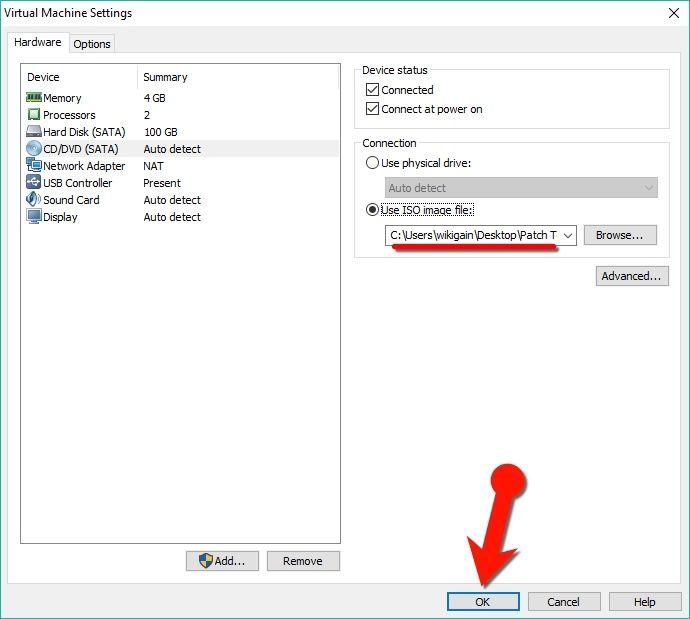The width and height of the screenshot is (690, 619).
Task: Toggle Connect at power on checkbox
Action: 372,108
